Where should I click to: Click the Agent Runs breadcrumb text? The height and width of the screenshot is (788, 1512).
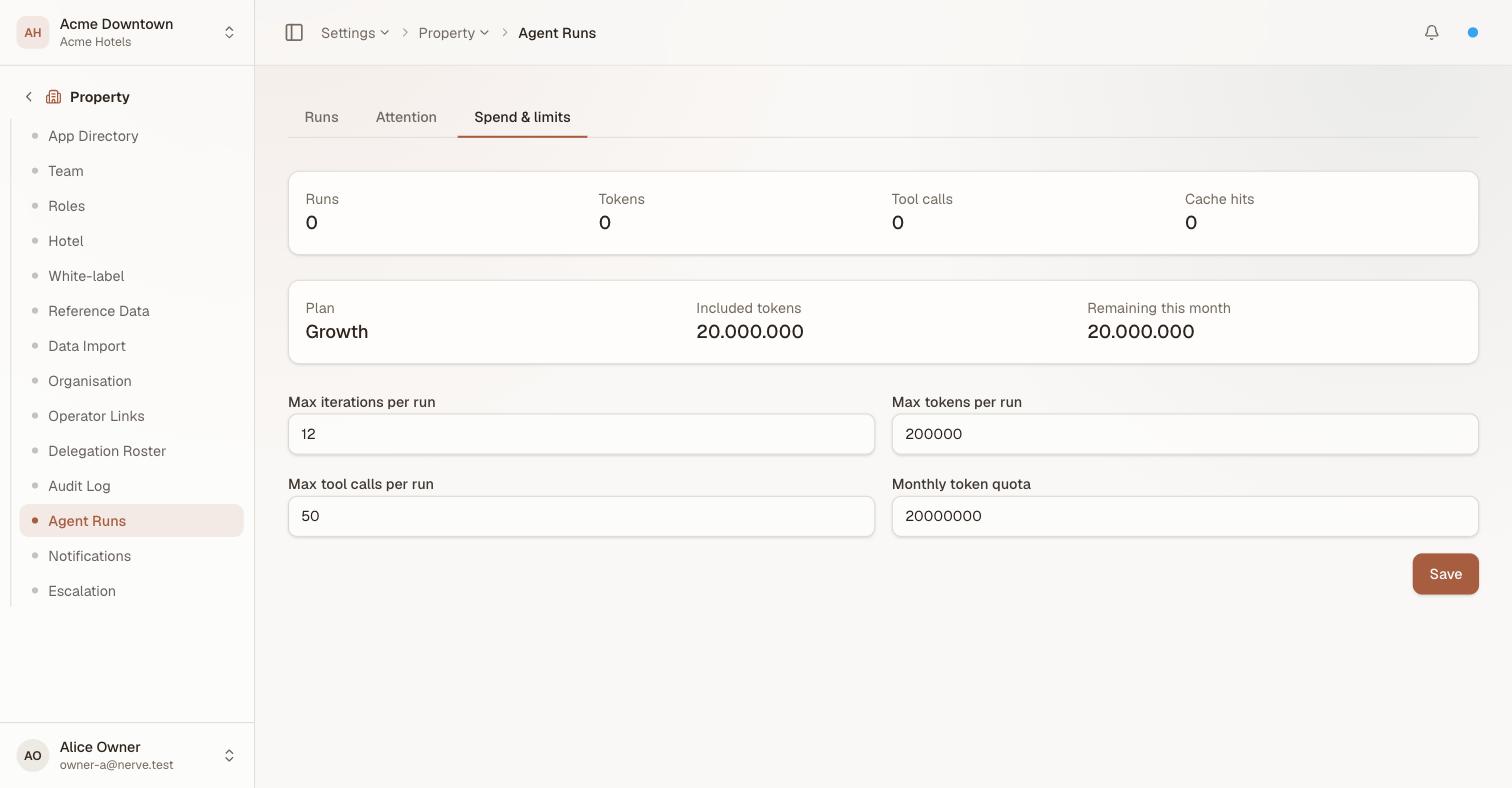pos(557,33)
